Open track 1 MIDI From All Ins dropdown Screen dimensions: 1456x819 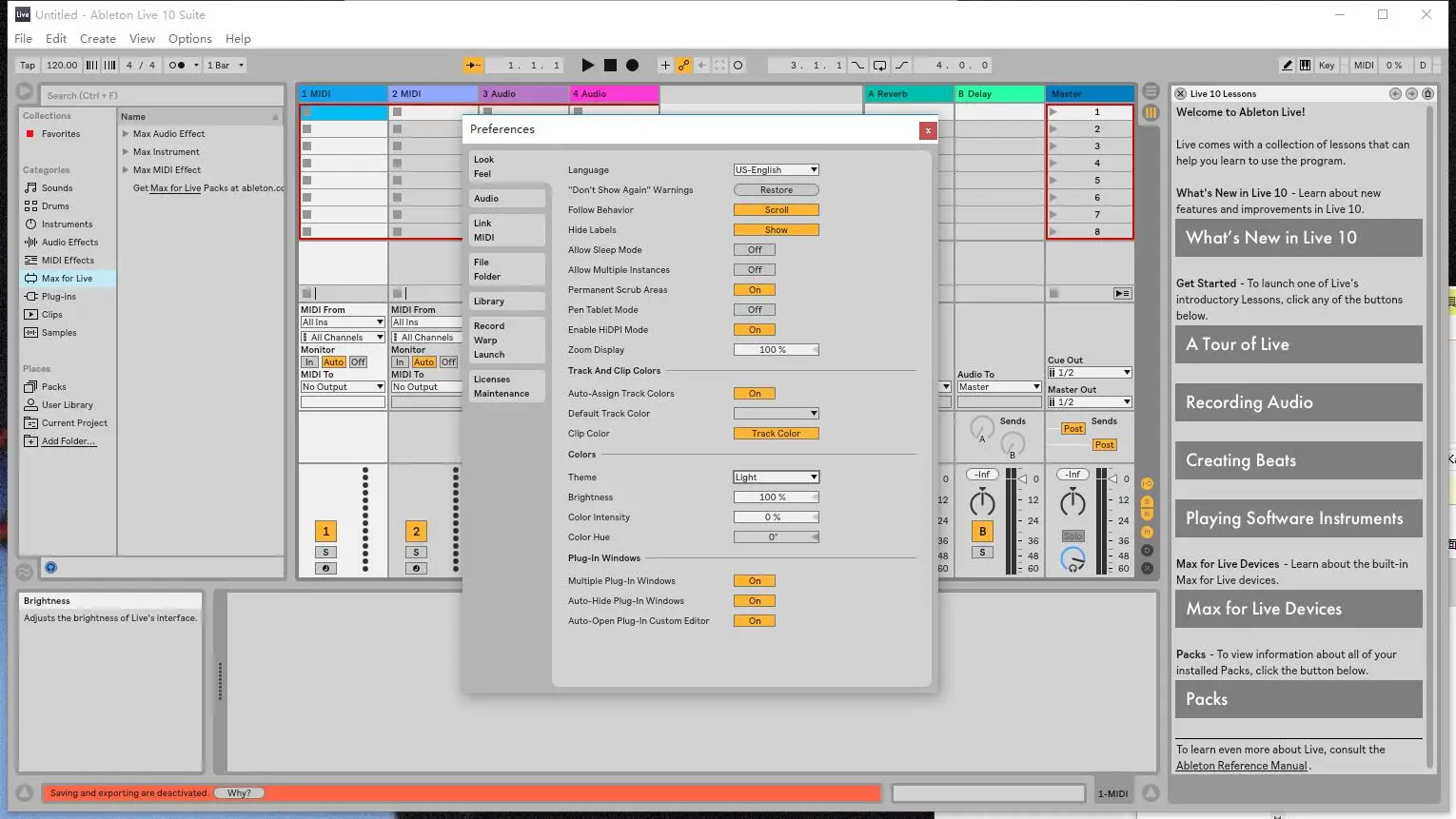pos(343,322)
